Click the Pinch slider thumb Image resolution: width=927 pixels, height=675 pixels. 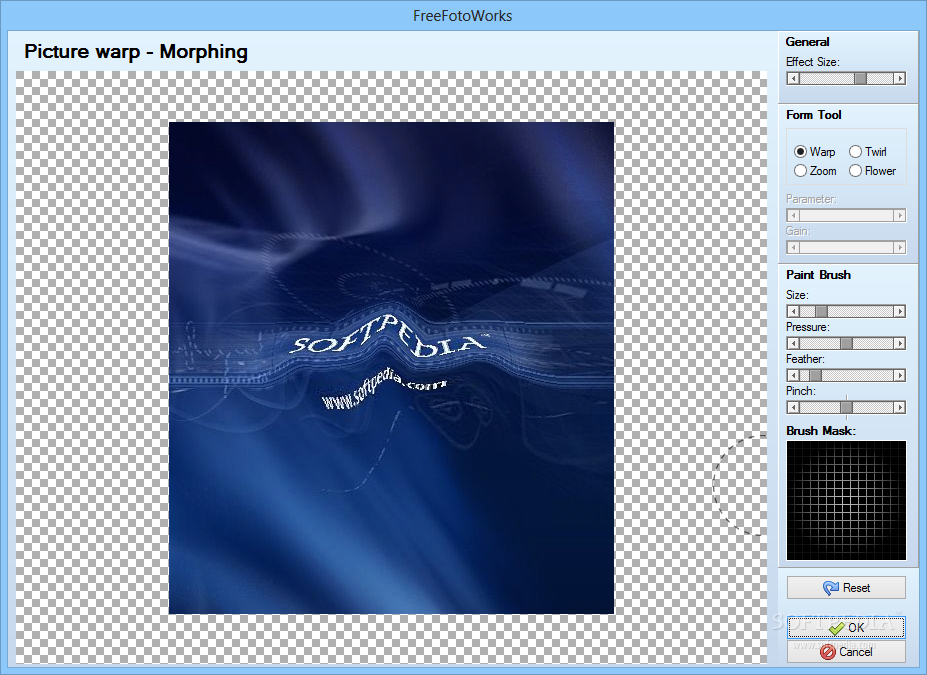tap(847, 407)
